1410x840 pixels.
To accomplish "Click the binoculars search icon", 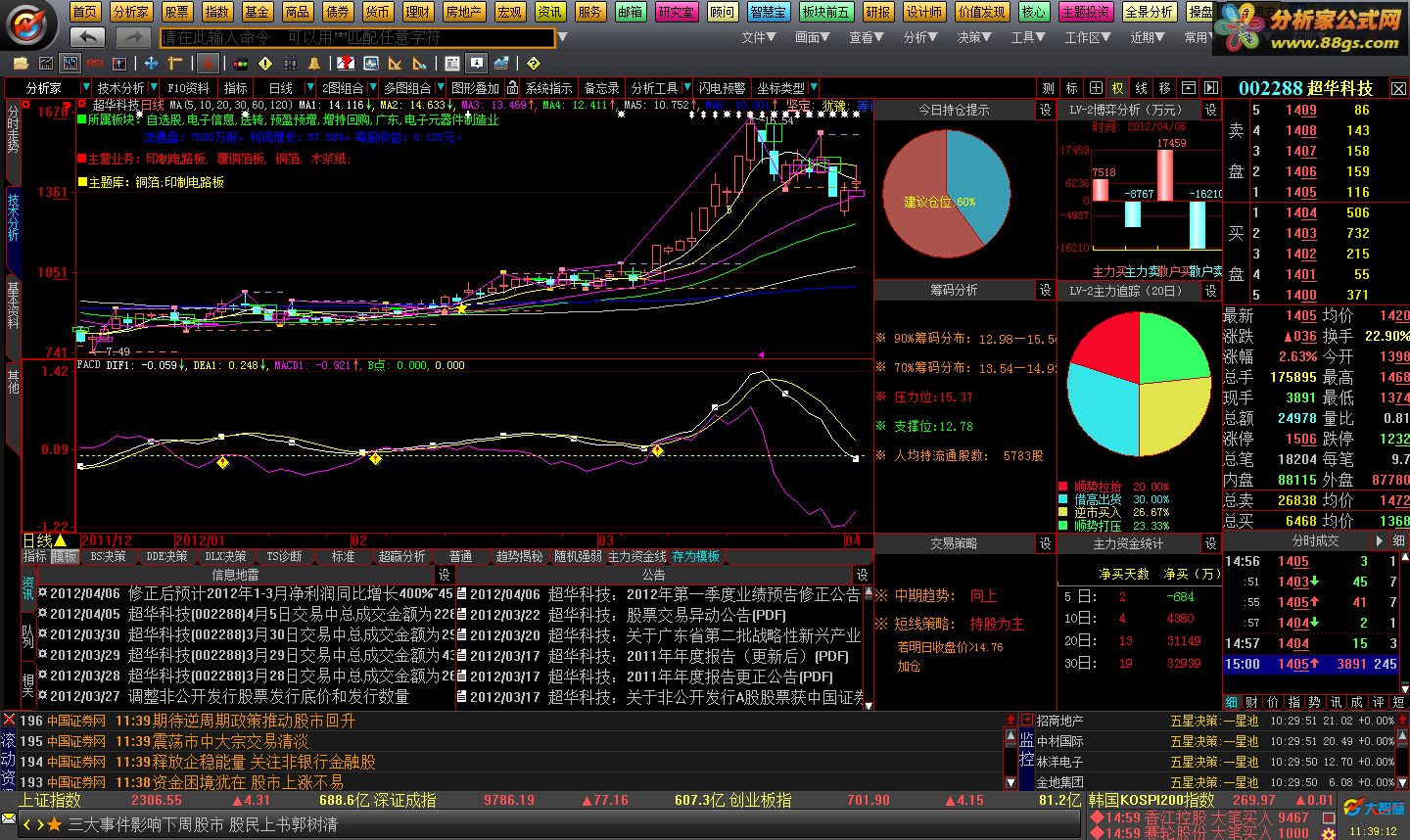I will click(x=290, y=63).
